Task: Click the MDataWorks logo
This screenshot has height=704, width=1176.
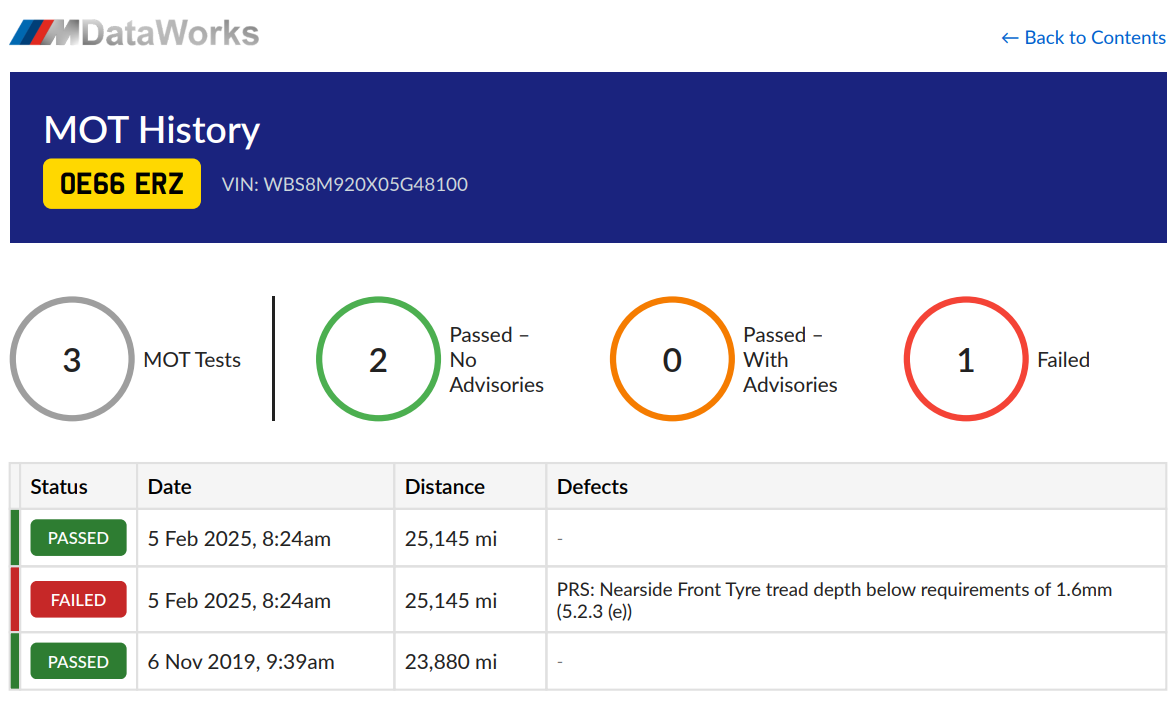Action: 134,33
